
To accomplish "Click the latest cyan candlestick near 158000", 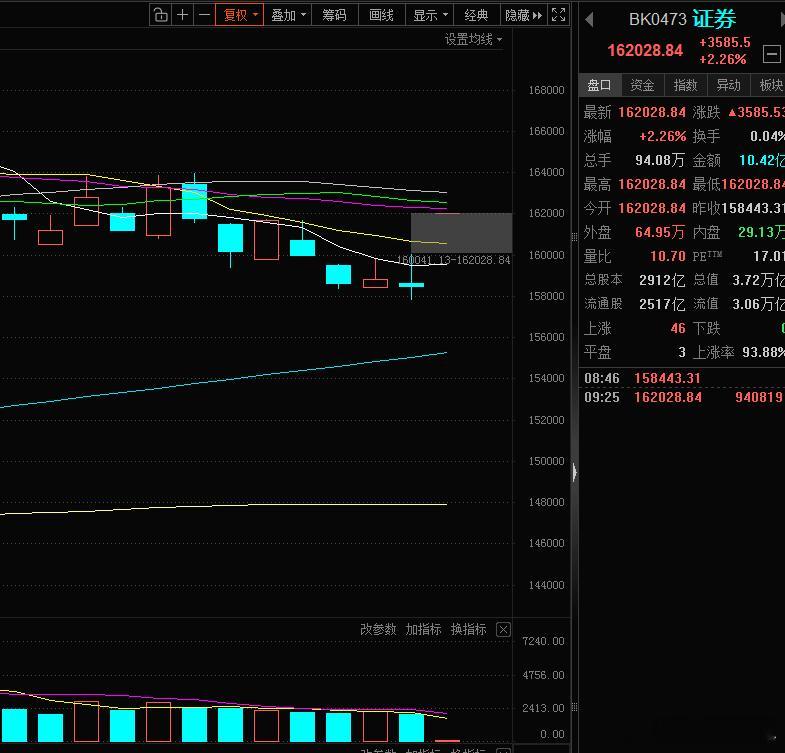I will (x=412, y=285).
